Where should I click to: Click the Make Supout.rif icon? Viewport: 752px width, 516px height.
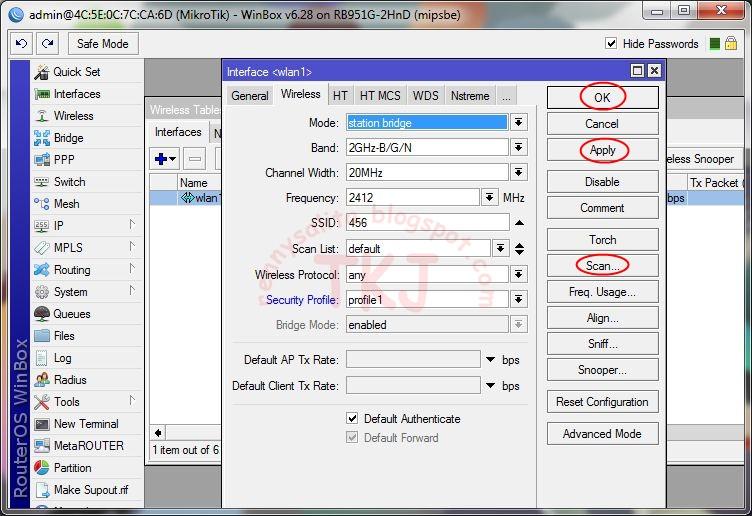coord(42,490)
